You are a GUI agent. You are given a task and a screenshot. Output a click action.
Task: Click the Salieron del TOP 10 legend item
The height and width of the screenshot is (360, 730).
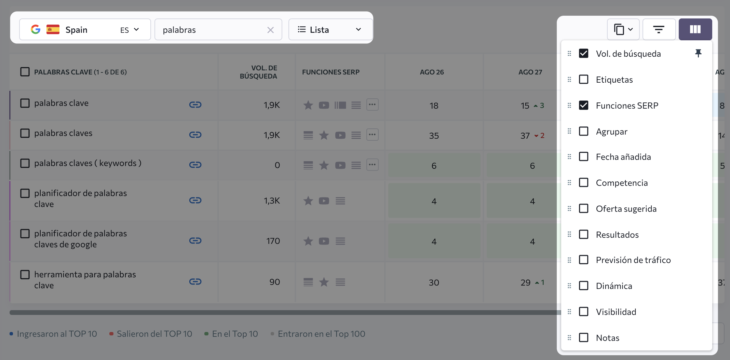[151, 334]
